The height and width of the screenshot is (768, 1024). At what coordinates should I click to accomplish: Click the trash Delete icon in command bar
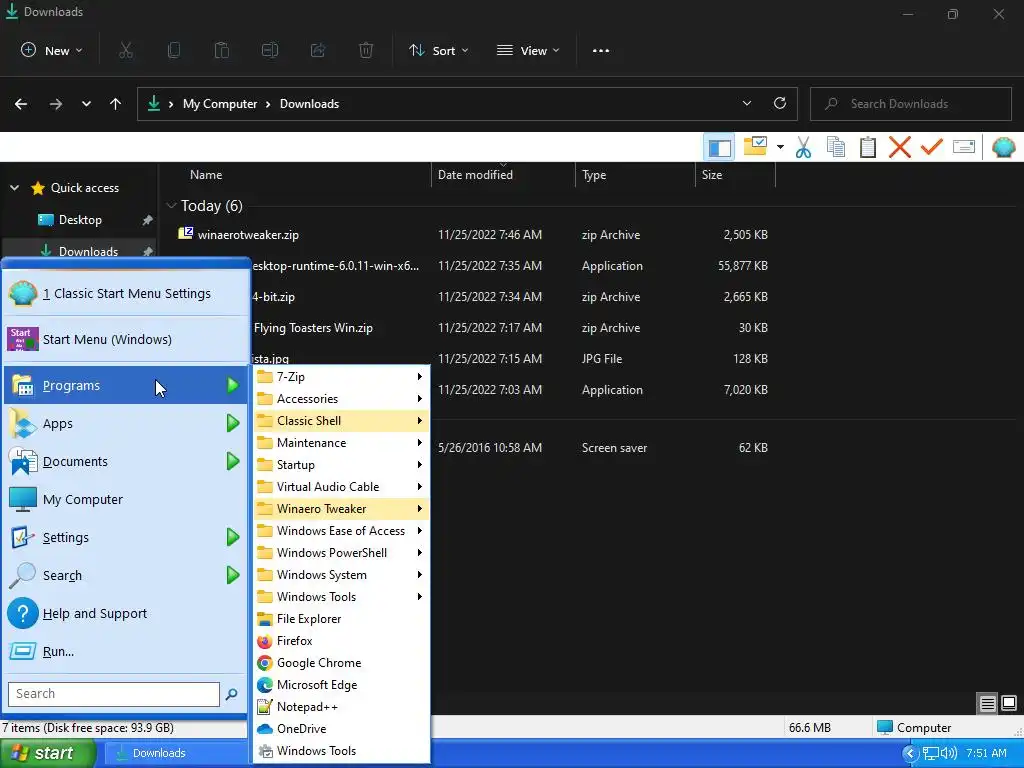pos(366,50)
